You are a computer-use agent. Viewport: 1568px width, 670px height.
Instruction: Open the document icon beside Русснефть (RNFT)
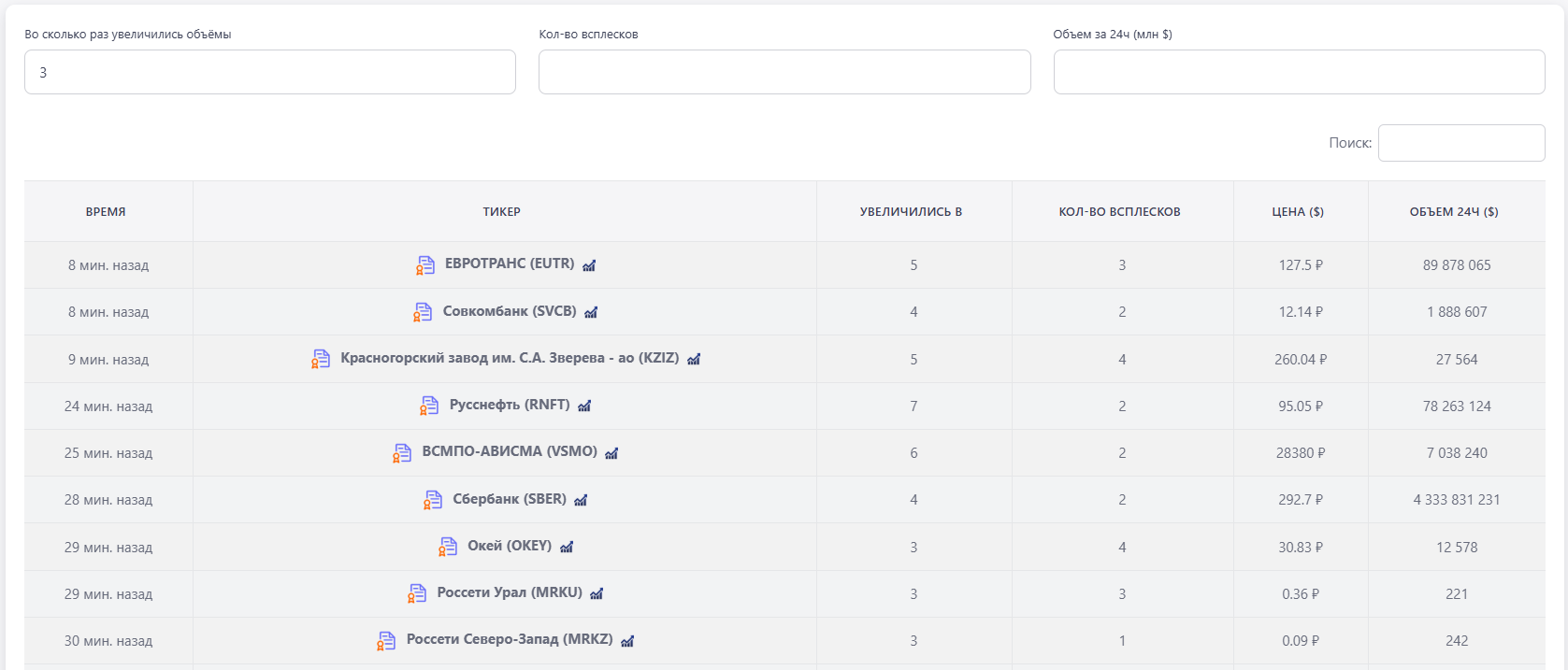[x=429, y=406]
